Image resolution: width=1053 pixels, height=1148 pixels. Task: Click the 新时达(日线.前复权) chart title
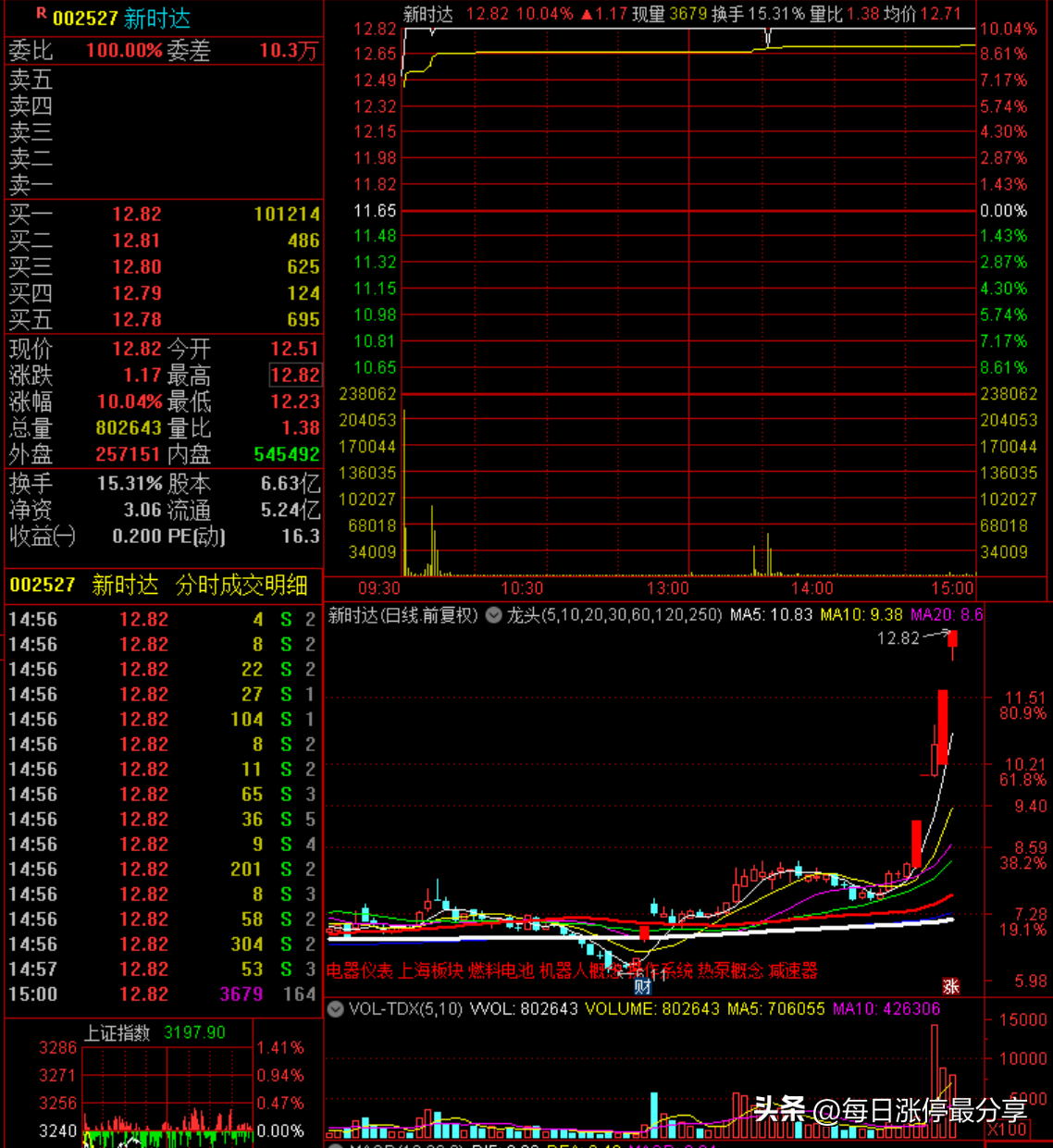[x=403, y=615]
